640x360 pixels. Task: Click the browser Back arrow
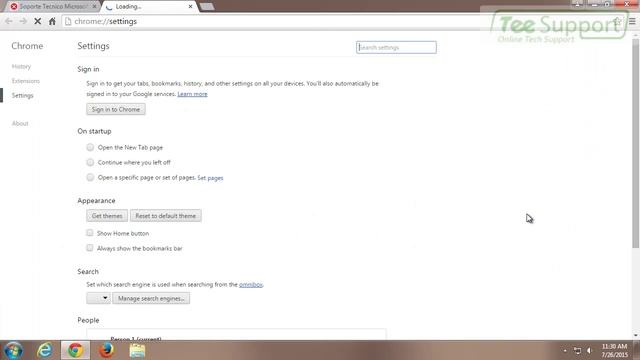(x=9, y=21)
